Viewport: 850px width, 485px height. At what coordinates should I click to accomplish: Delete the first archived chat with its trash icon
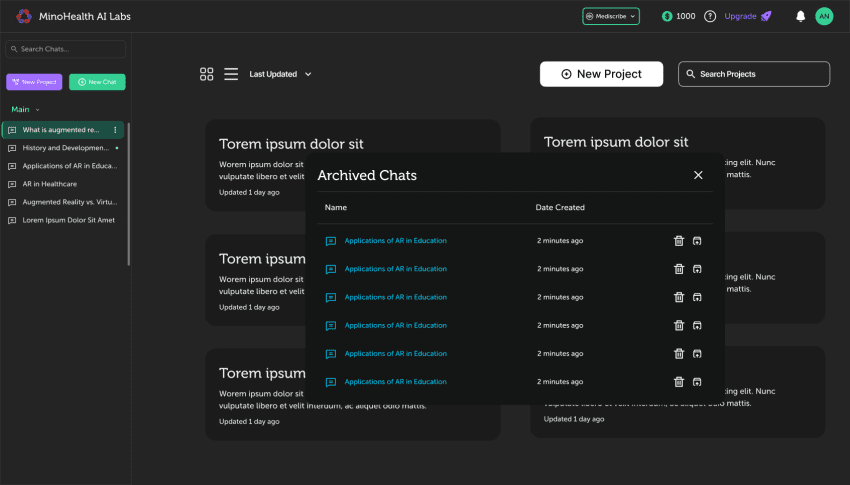click(x=679, y=241)
